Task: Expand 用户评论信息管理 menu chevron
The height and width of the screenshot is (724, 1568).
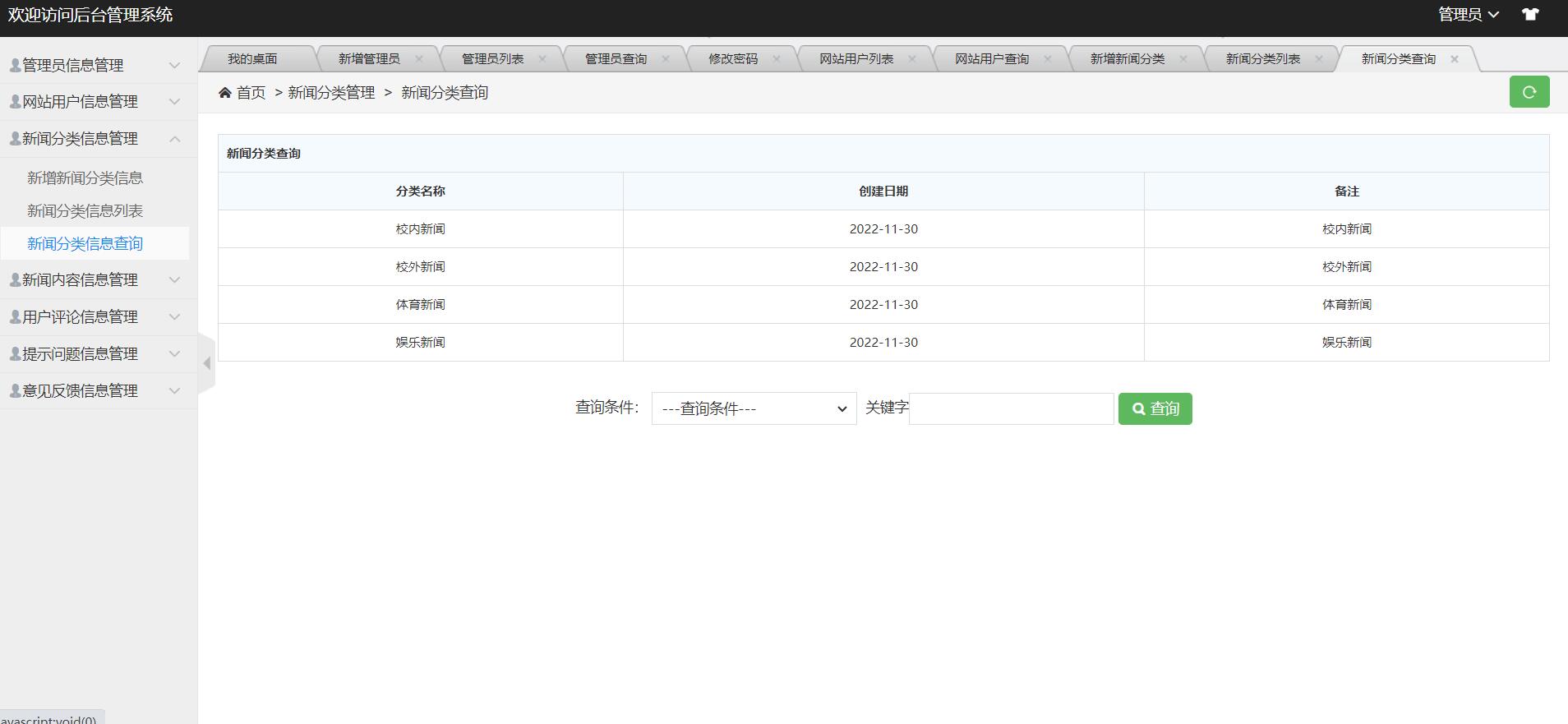Action: (174, 317)
